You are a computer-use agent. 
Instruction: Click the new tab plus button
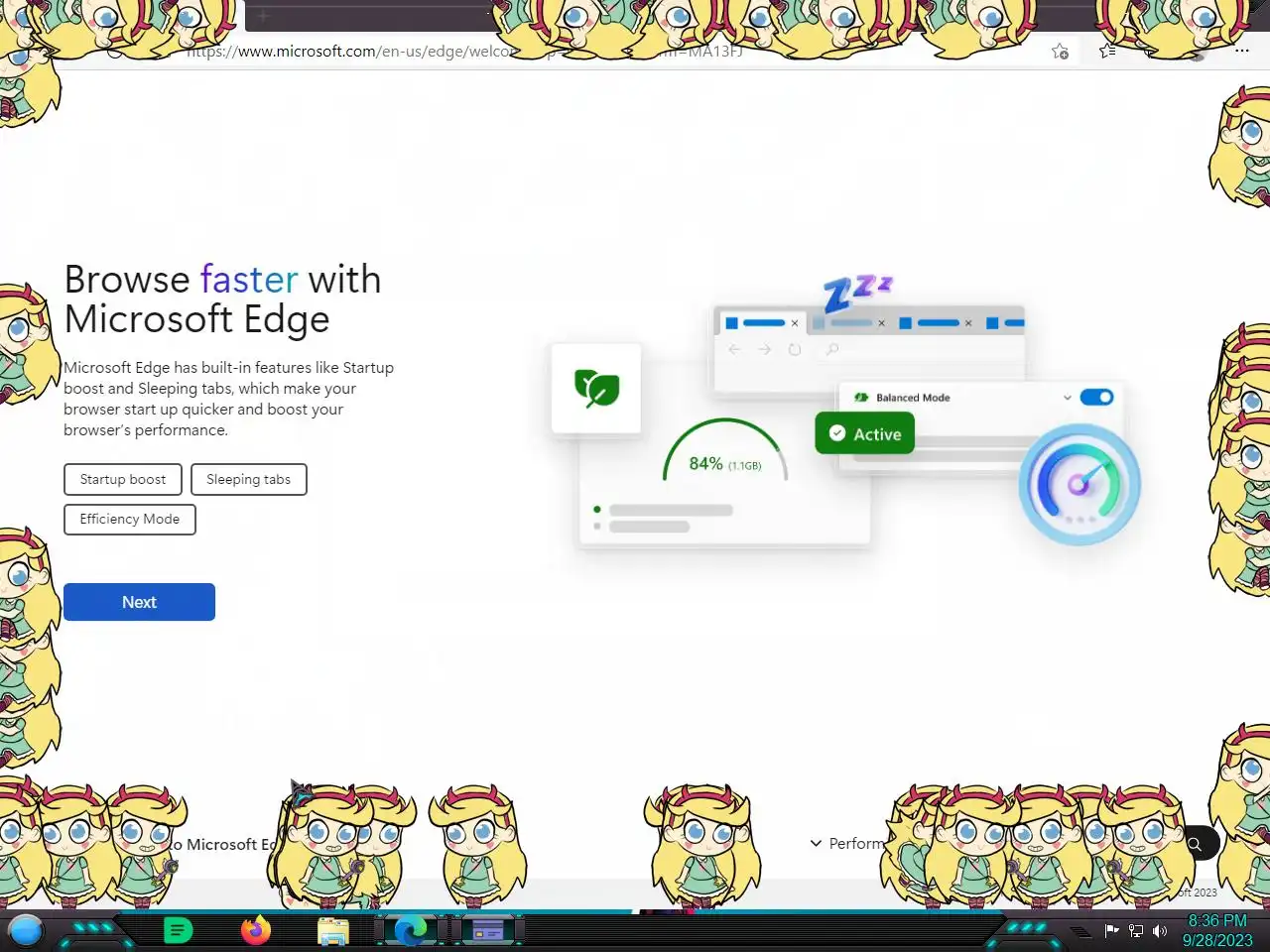(x=263, y=16)
